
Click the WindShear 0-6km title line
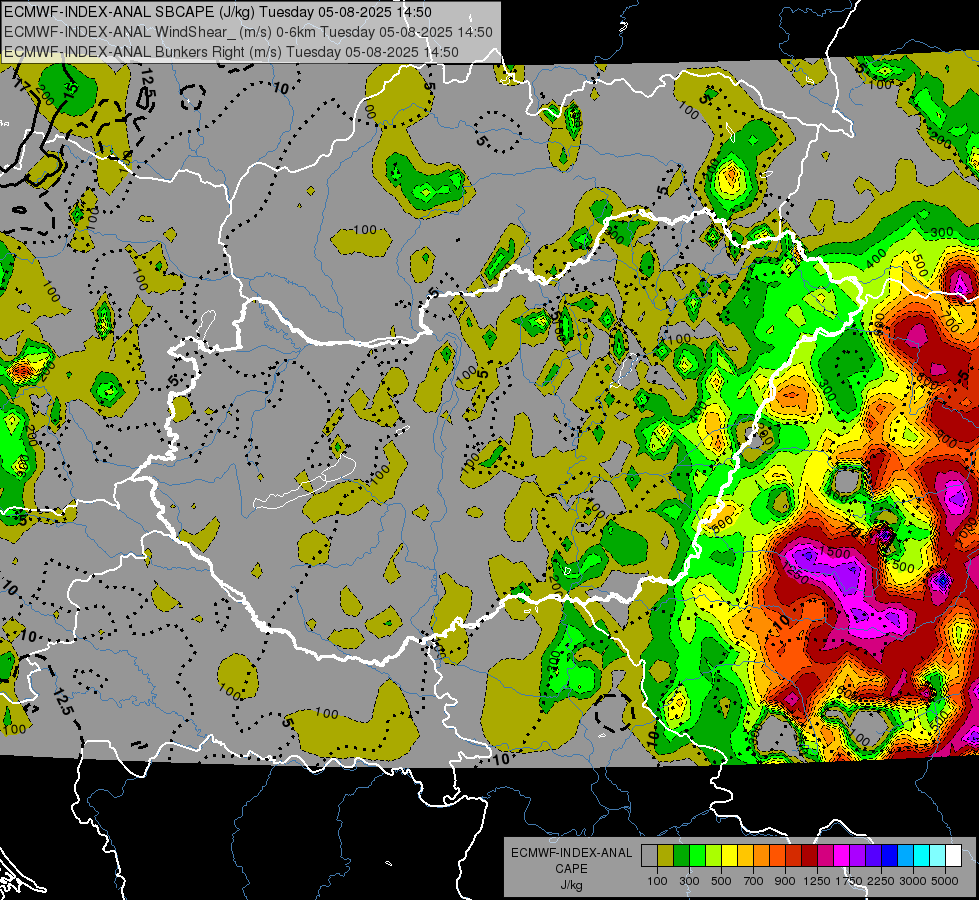[248, 32]
